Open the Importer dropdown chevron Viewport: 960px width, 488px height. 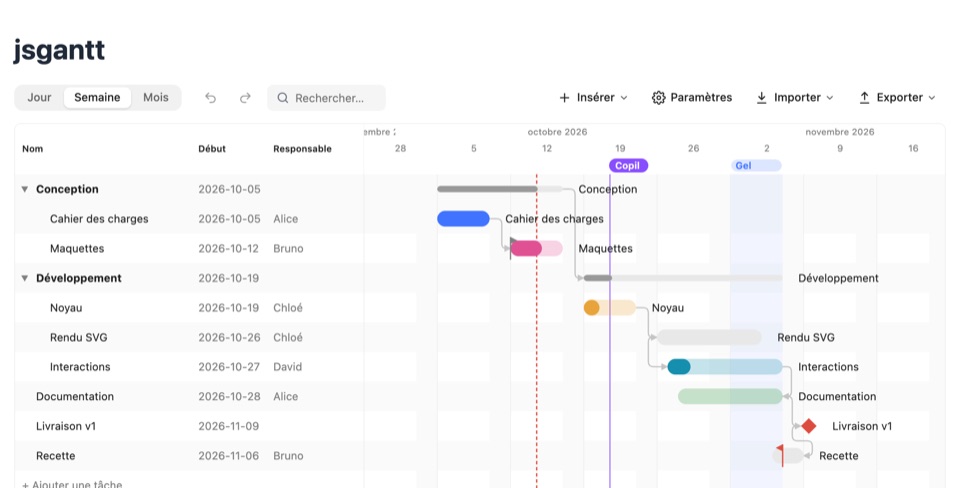(x=830, y=98)
